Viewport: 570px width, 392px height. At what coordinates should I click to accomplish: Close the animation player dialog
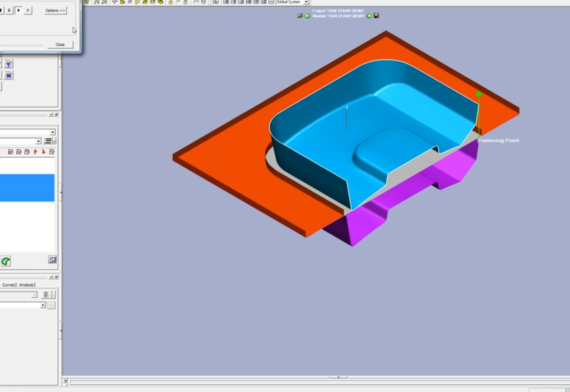coord(60,44)
